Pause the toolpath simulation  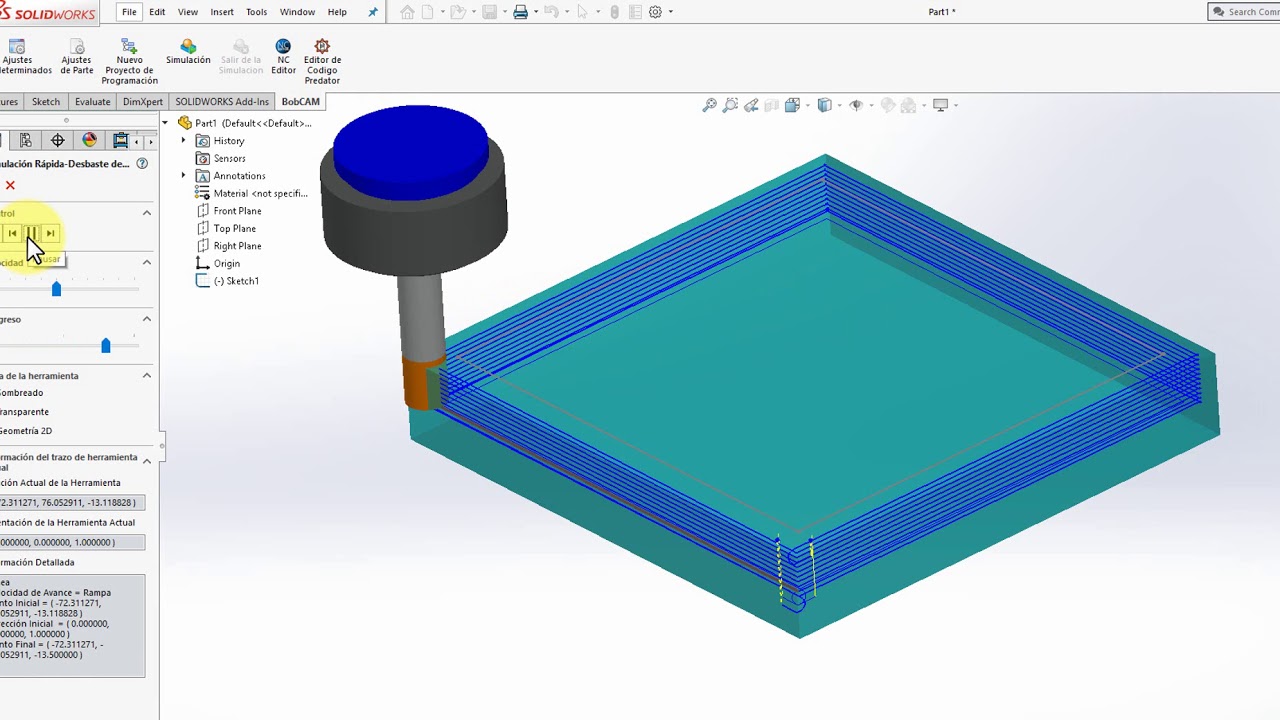(31, 233)
